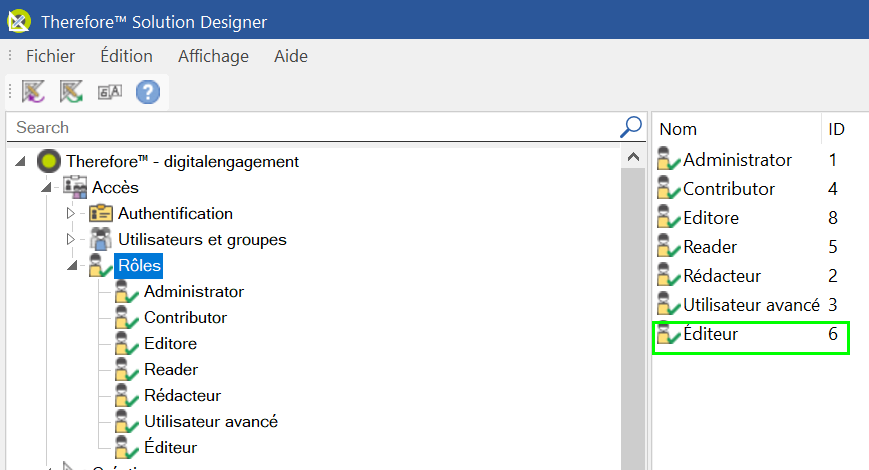The height and width of the screenshot is (470, 869).
Task: Click the Reader role icon in tree
Action: pyautogui.click(x=126, y=370)
